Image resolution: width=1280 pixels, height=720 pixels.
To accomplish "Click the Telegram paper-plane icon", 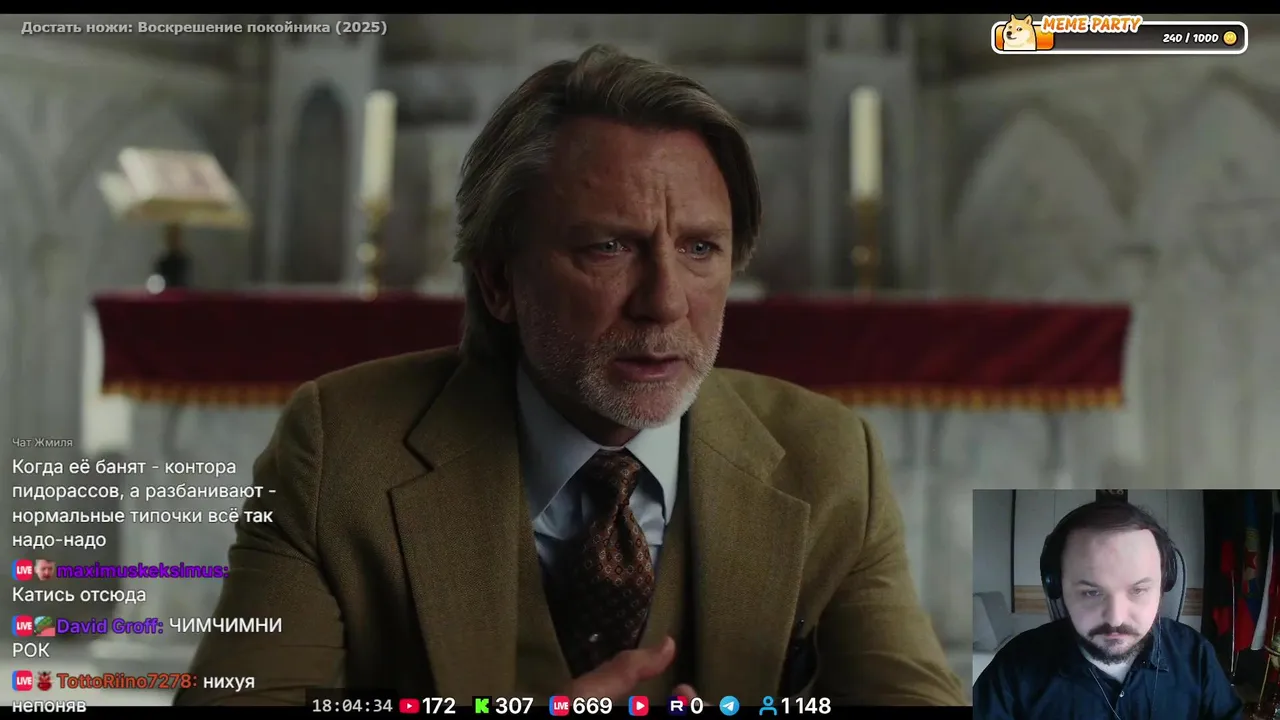I will [x=730, y=706].
